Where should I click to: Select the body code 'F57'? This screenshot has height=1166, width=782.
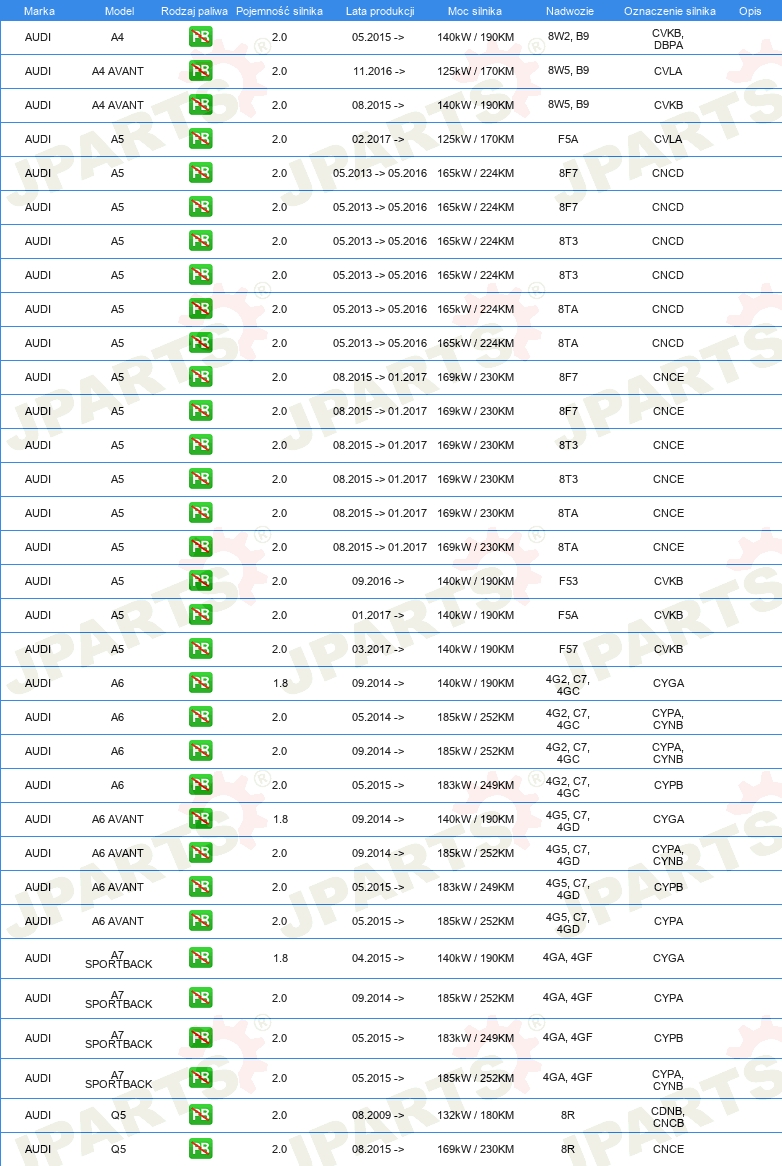coord(568,649)
